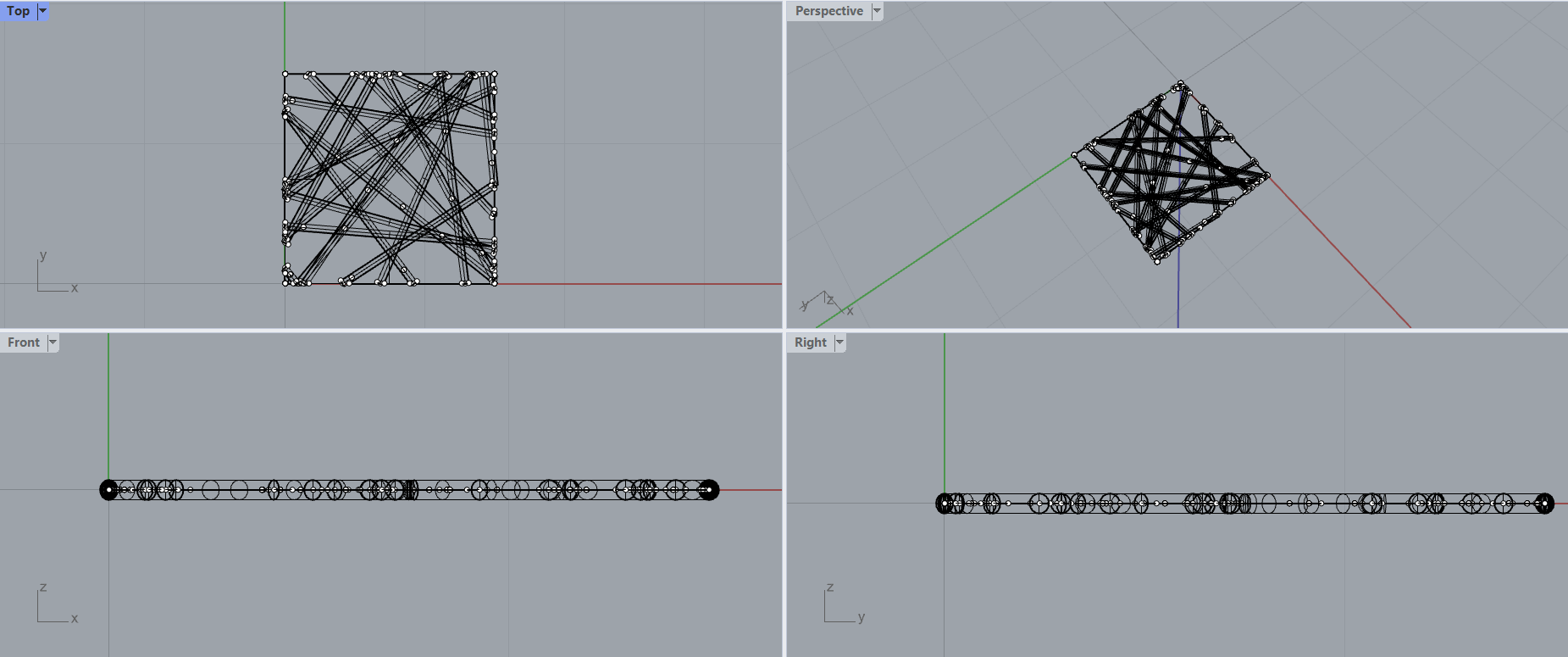This screenshot has width=1568, height=657.
Task: Open the Top viewport dropdown arrow
Action: tap(43, 11)
